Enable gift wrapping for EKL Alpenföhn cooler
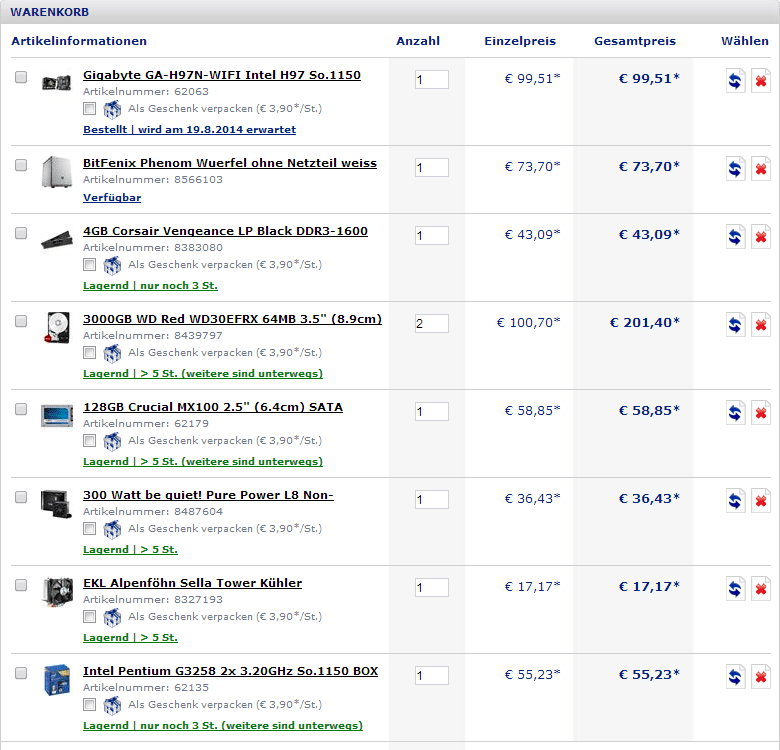780x750 pixels. (90, 617)
